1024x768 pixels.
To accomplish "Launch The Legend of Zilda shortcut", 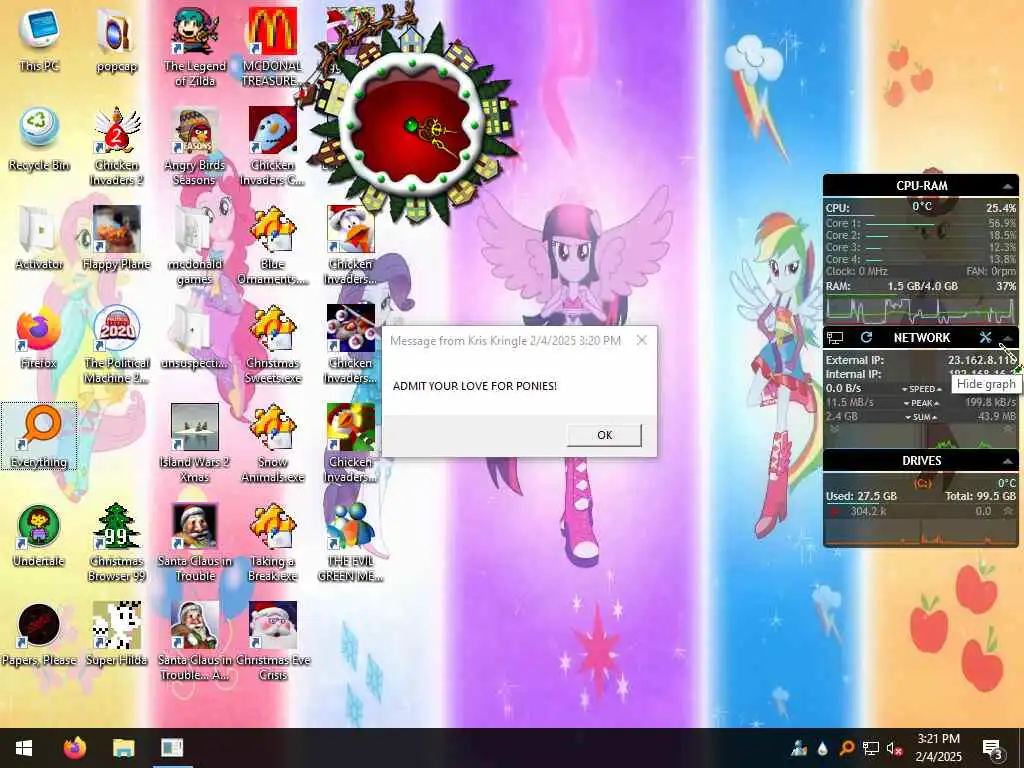I will (195, 47).
